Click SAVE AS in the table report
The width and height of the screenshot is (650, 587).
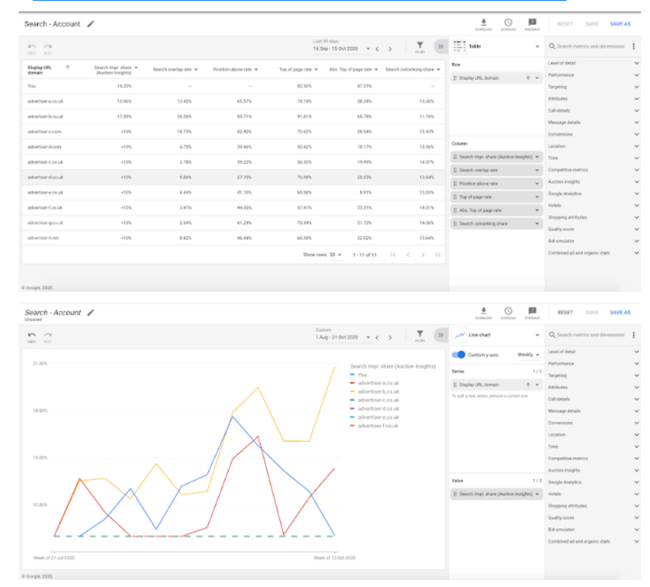point(620,23)
